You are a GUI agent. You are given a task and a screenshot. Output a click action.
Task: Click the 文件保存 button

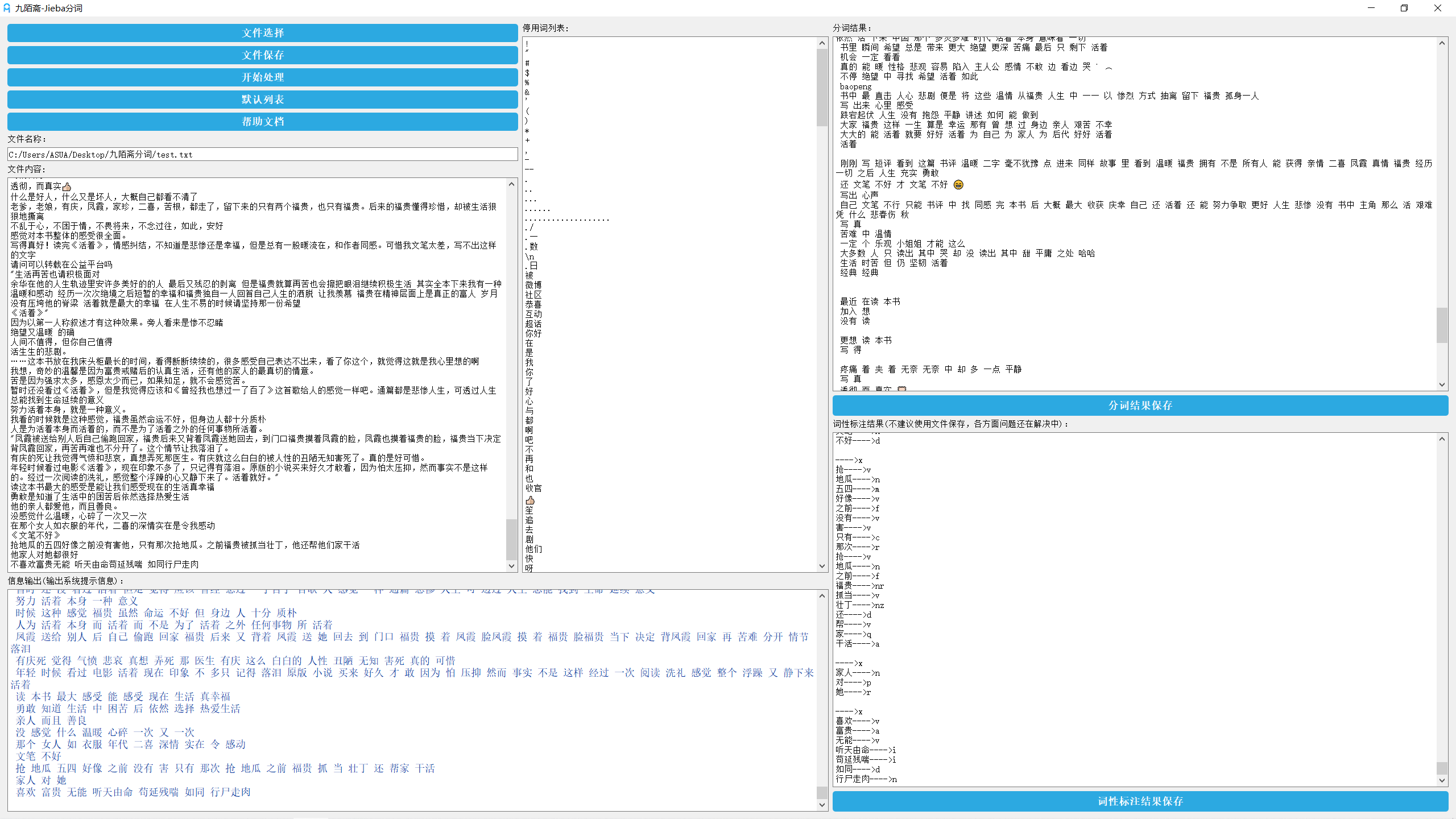(262, 55)
